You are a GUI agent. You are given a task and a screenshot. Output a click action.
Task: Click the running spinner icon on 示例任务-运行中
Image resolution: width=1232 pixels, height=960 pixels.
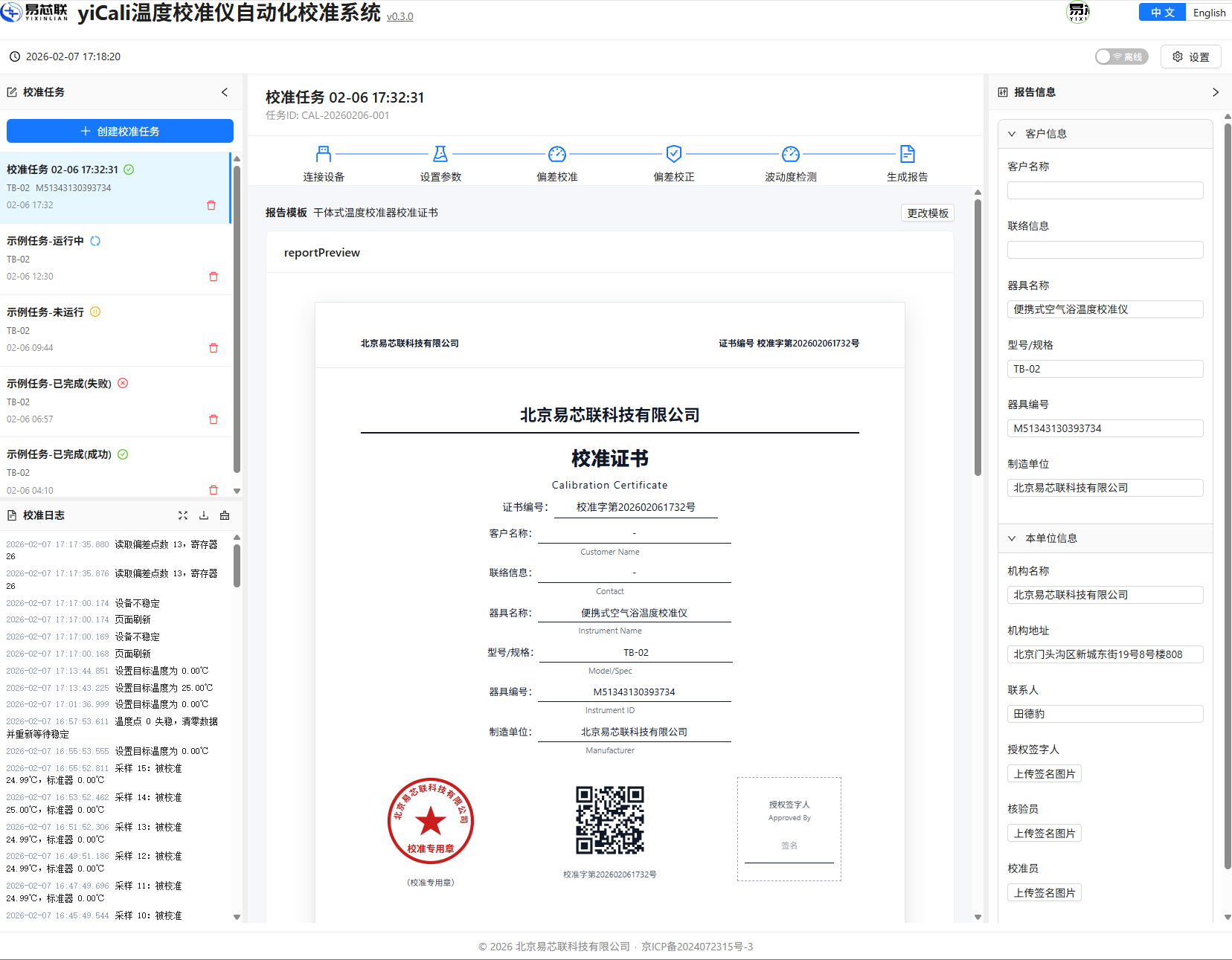click(95, 241)
